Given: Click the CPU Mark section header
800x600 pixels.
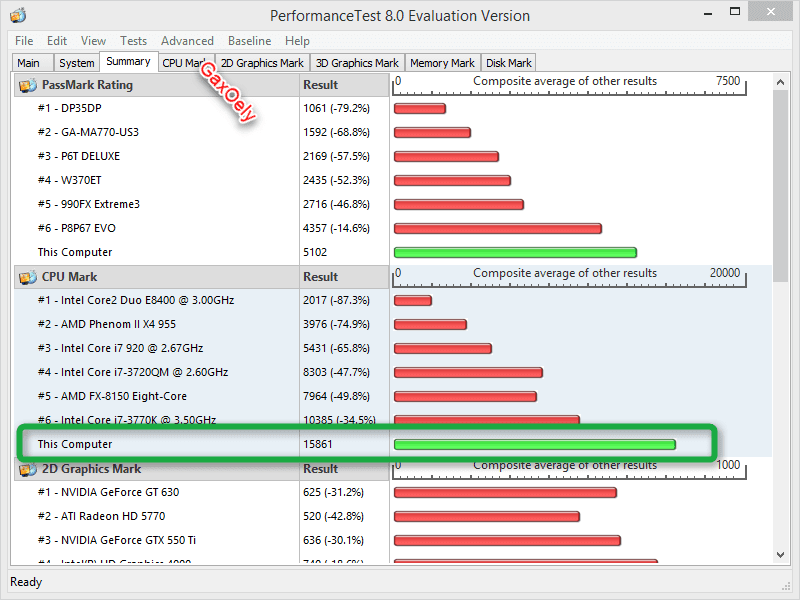Looking at the screenshot, I should click(x=157, y=277).
